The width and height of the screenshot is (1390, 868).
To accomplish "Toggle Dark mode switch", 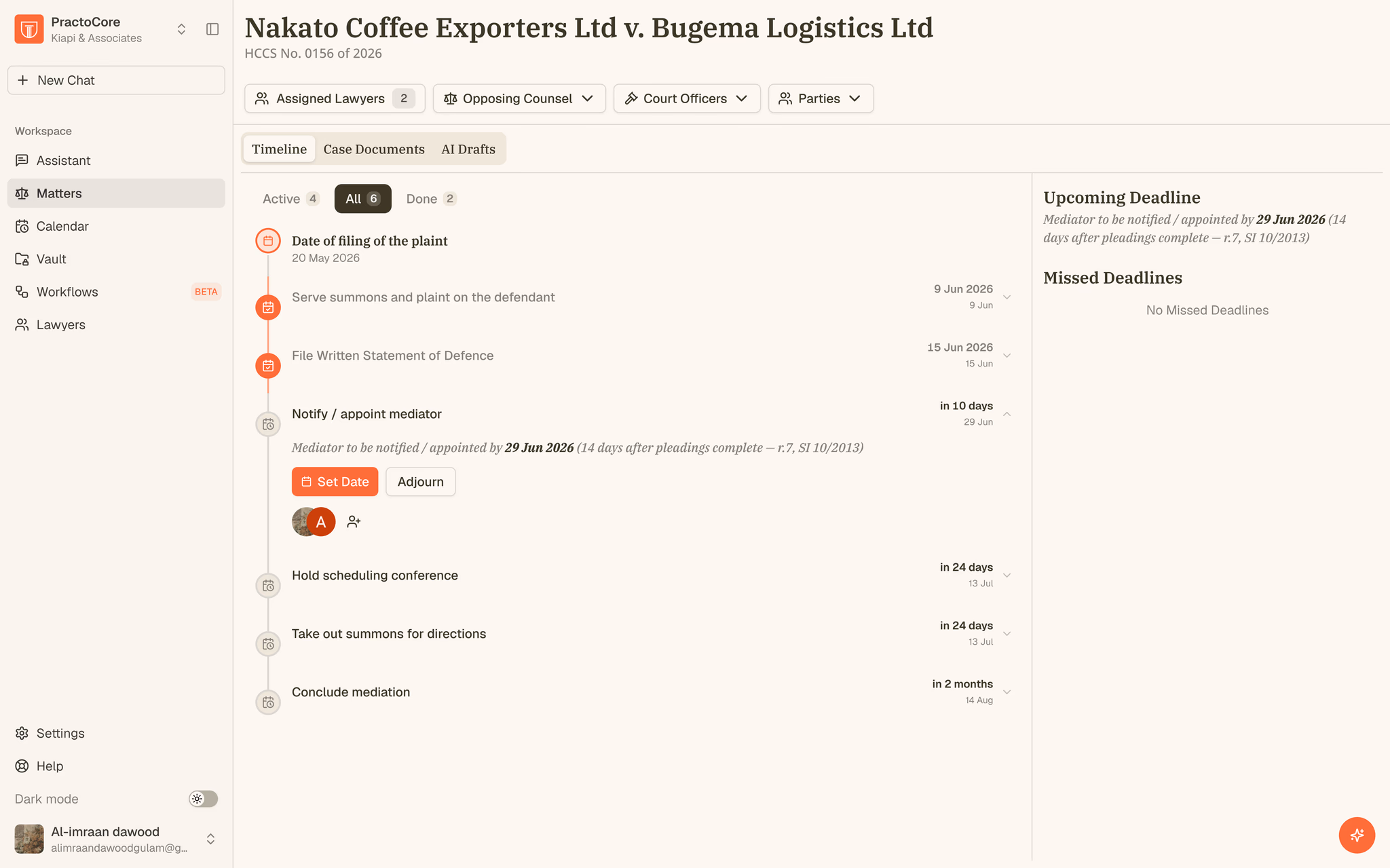I will pos(203,799).
